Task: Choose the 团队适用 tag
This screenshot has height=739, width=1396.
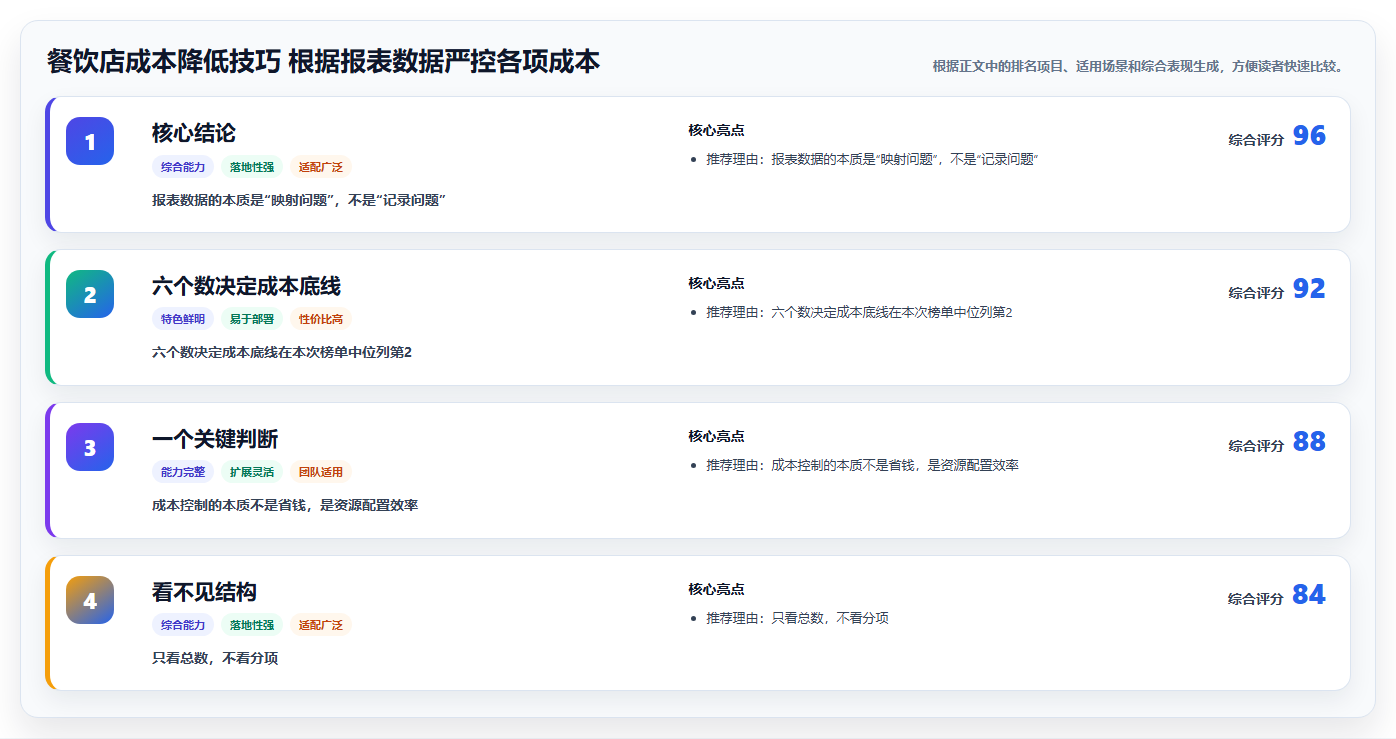Action: [x=321, y=472]
